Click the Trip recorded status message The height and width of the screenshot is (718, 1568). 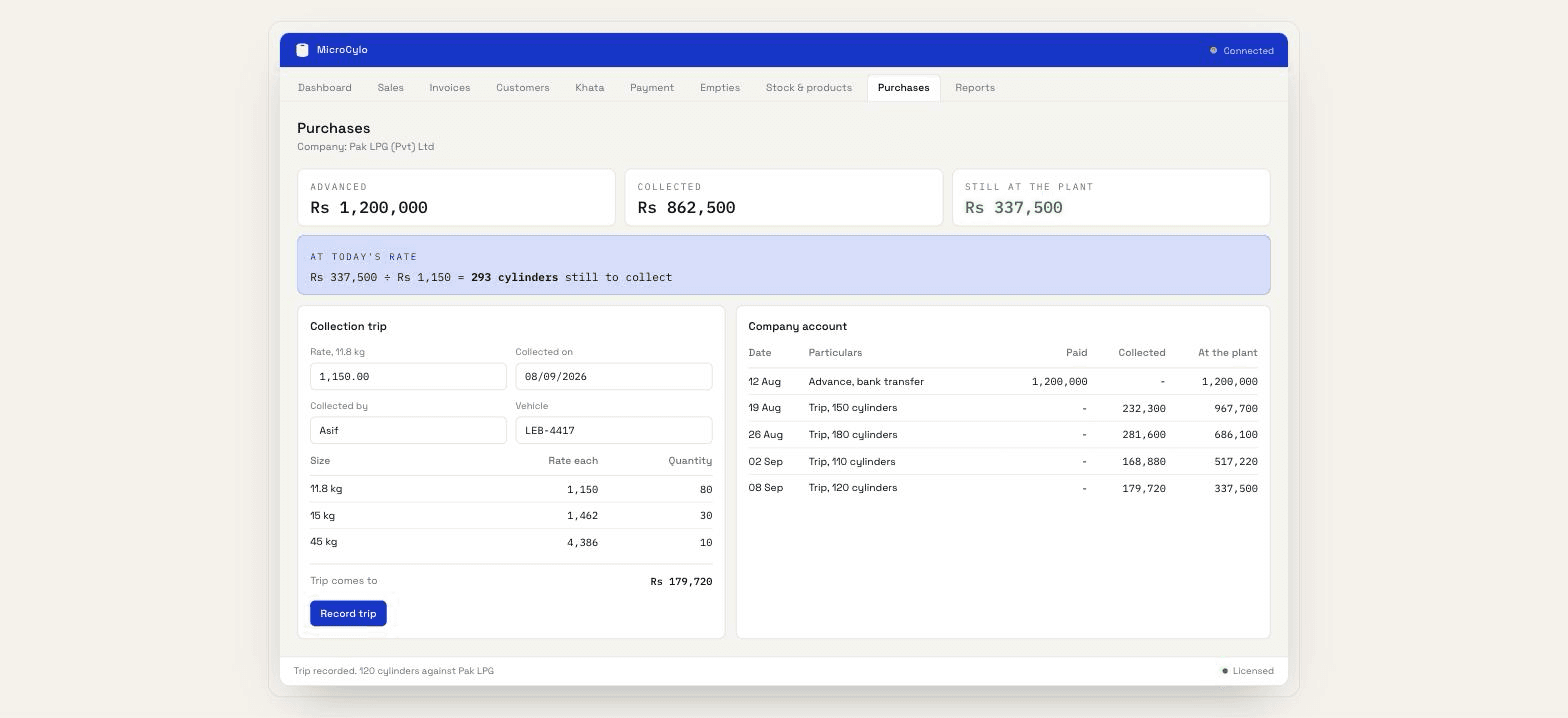[x=394, y=671]
